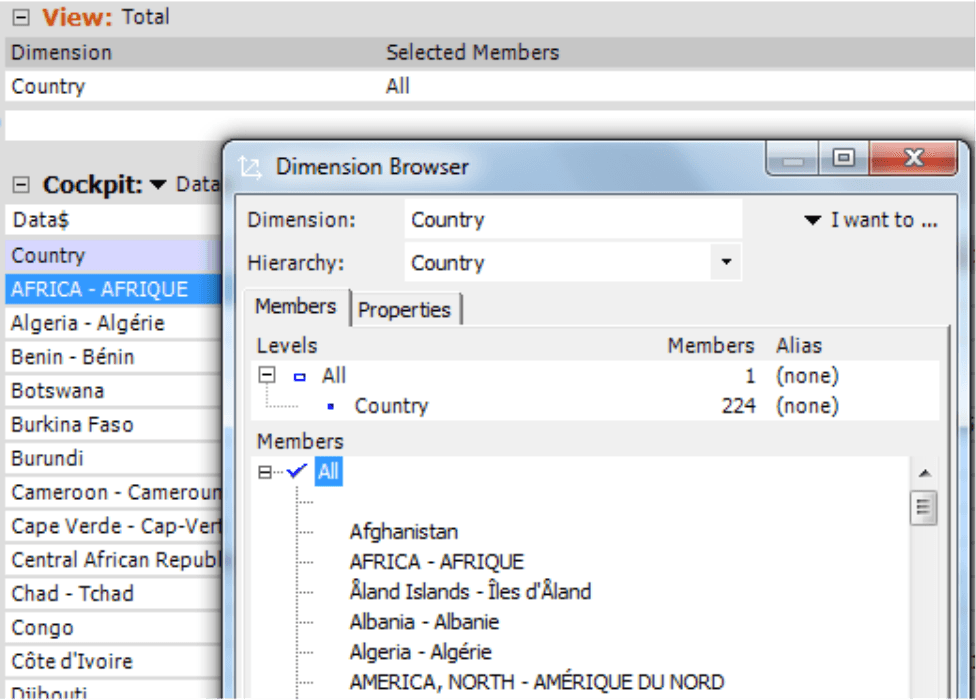
Task: Maximize the Dimension Browser window
Action: [x=843, y=157]
